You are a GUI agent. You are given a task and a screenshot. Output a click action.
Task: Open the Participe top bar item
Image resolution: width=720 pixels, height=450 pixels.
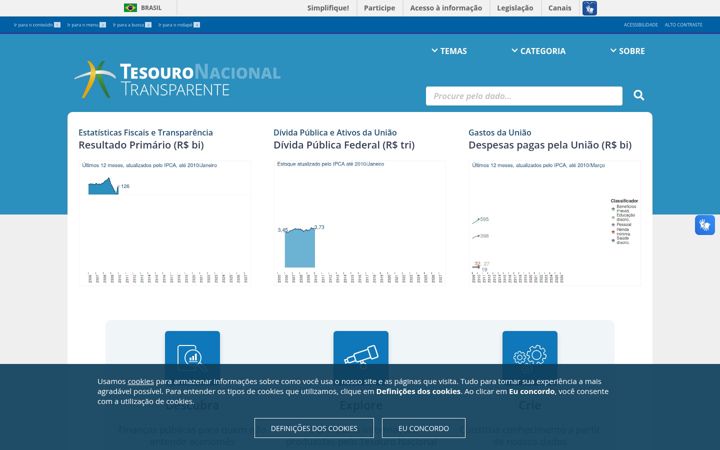pyautogui.click(x=379, y=8)
